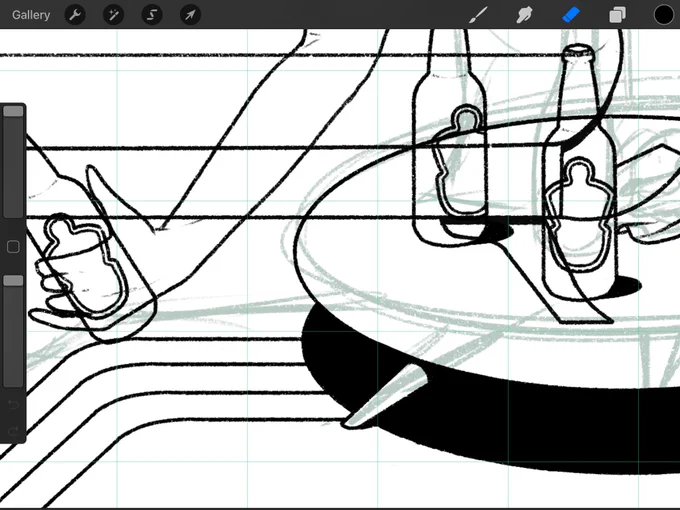The width and height of the screenshot is (680, 510).
Task: Open the black color picker circle
Action: [664, 15]
